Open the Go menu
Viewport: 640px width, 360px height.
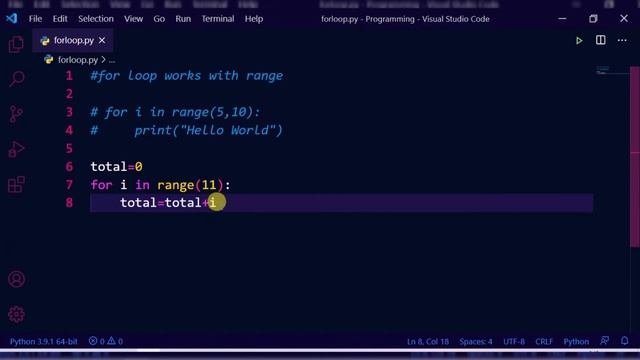coord(159,19)
